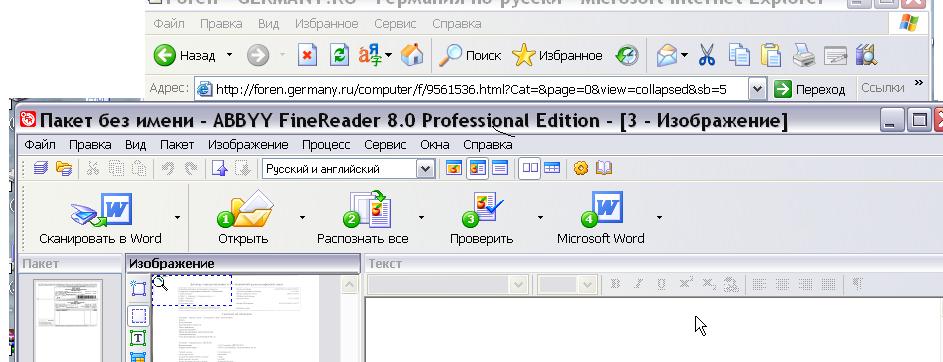The width and height of the screenshot is (943, 362).
Task: Click the Ссылки links bar label
Action: tap(882, 88)
